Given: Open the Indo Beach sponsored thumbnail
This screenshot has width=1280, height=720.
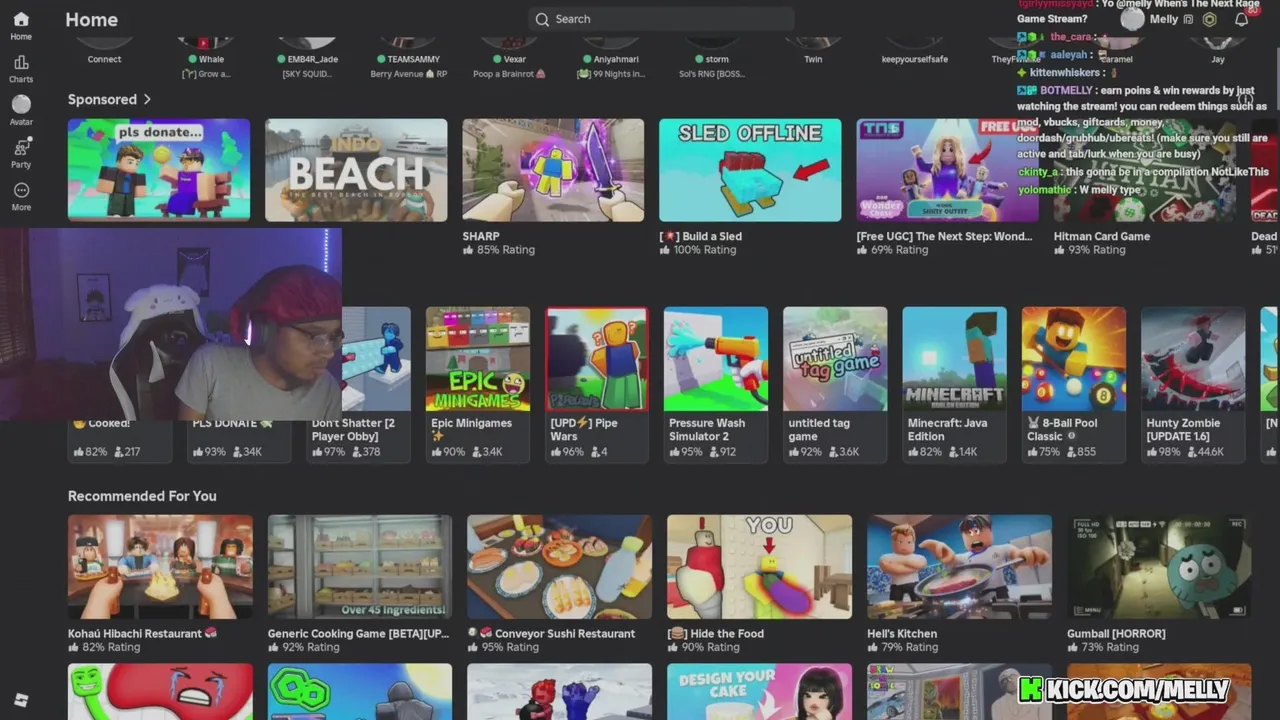Looking at the screenshot, I should click(356, 170).
